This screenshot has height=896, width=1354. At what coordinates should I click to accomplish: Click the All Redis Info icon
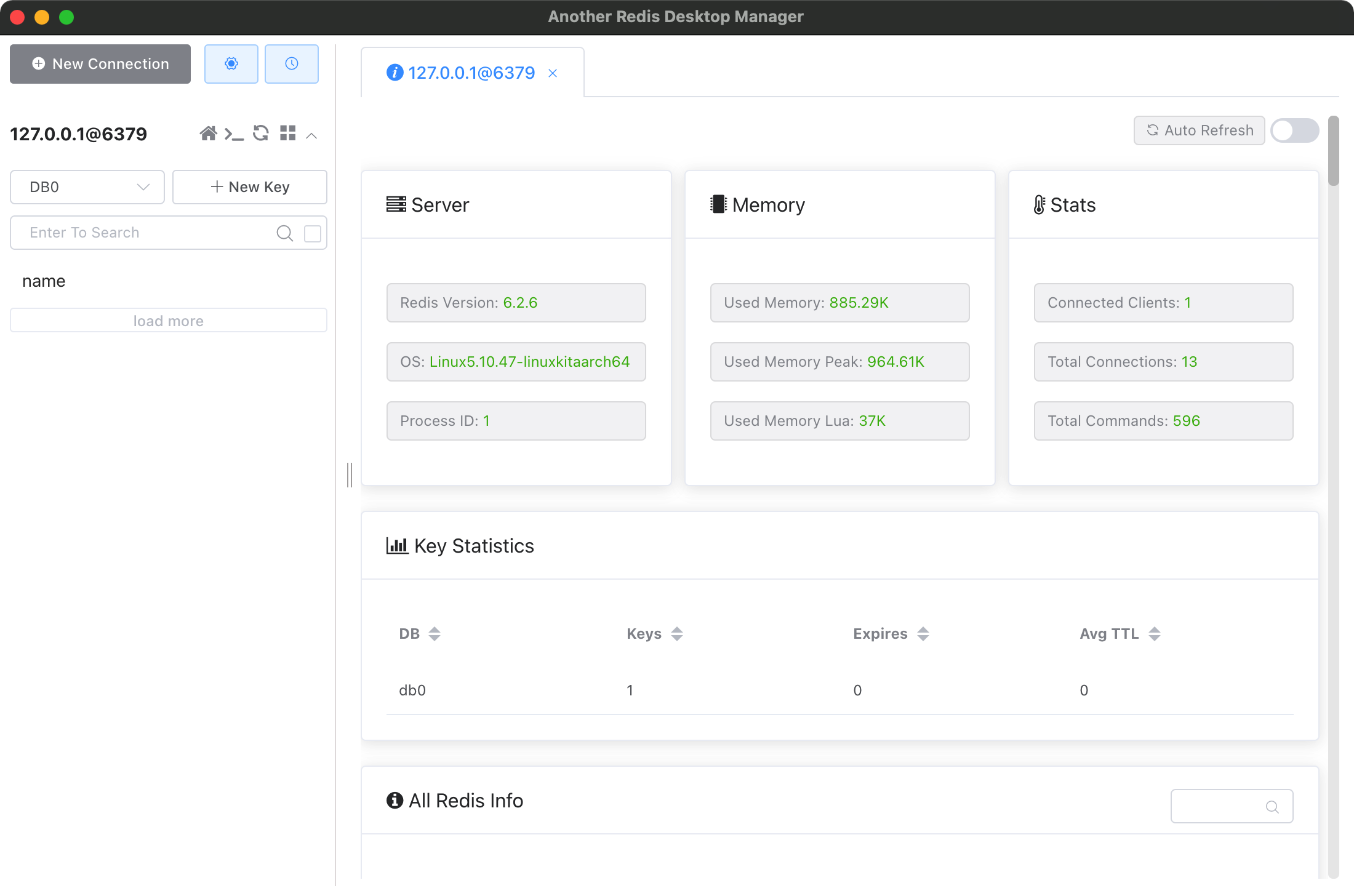[x=395, y=800]
